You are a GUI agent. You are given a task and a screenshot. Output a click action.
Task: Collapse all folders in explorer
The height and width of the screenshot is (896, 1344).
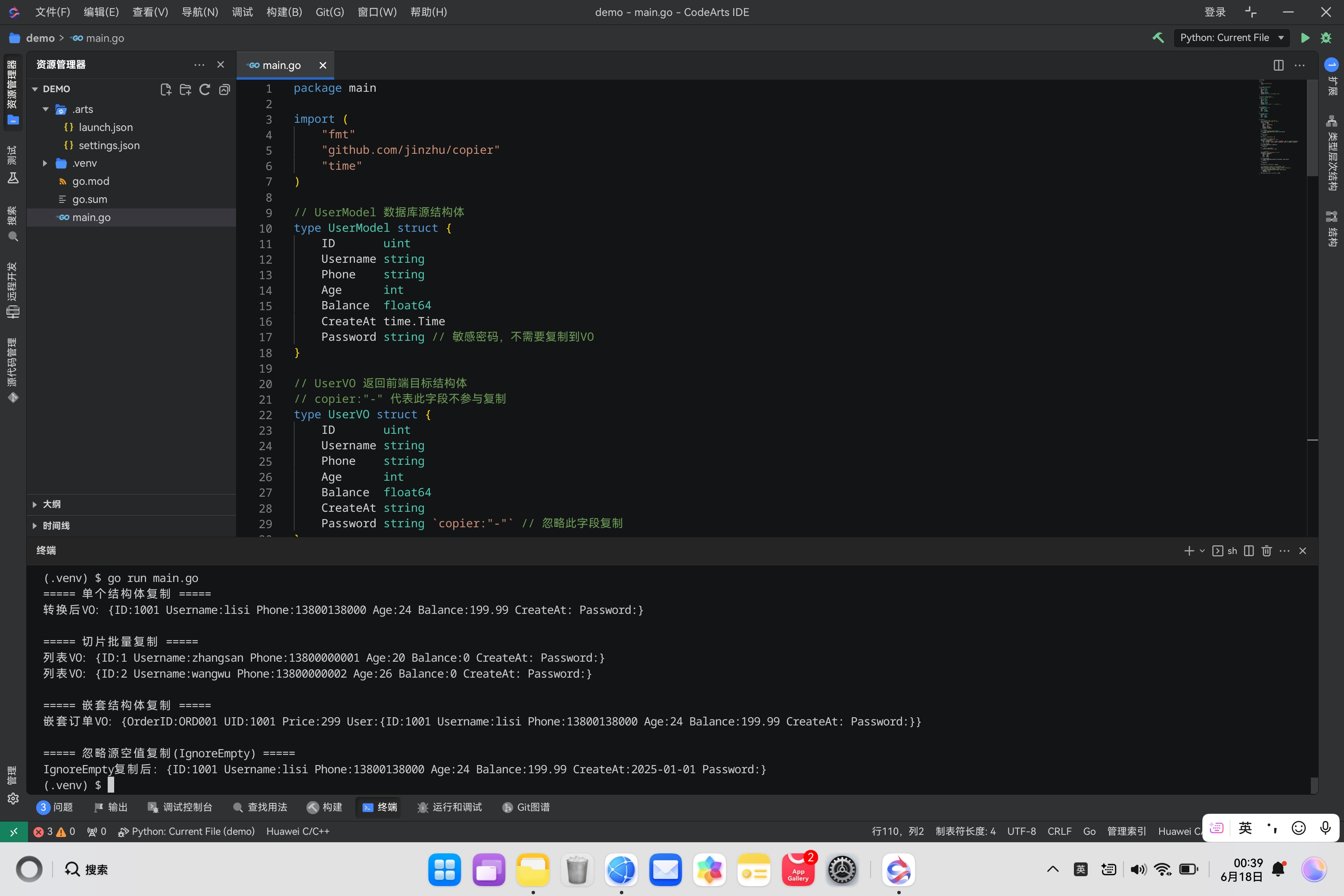(x=224, y=89)
